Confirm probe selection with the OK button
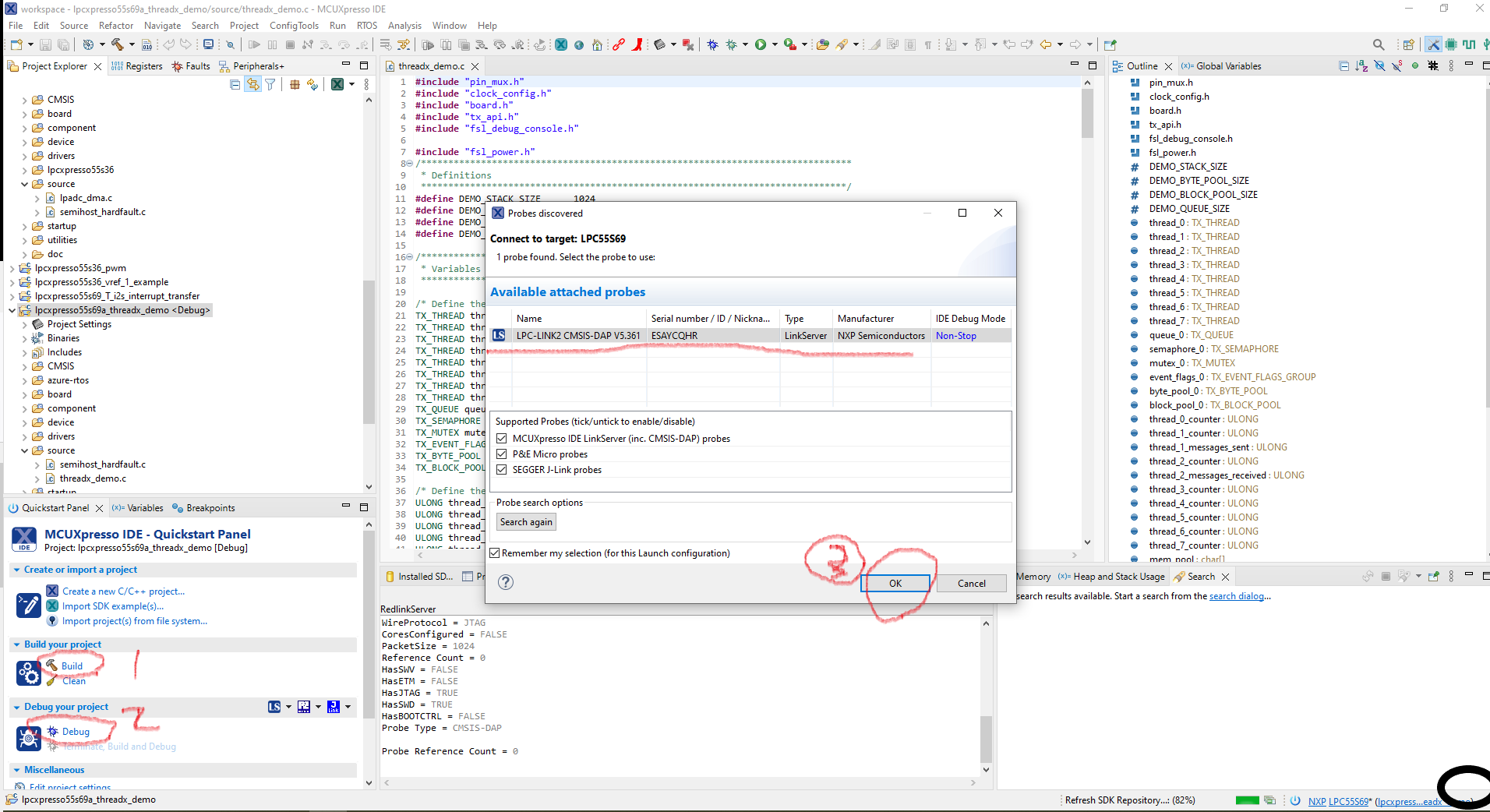1490x812 pixels. pos(895,583)
